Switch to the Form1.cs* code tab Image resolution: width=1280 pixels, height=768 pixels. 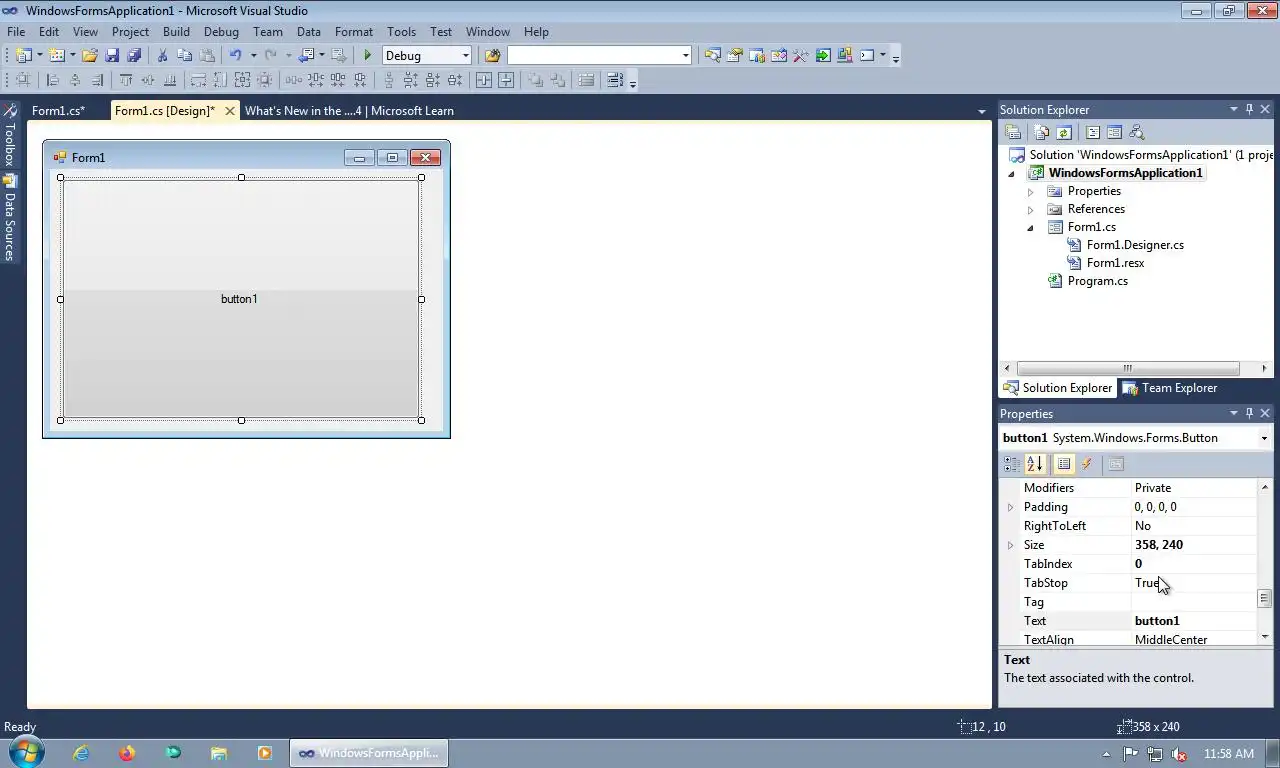click(x=58, y=111)
